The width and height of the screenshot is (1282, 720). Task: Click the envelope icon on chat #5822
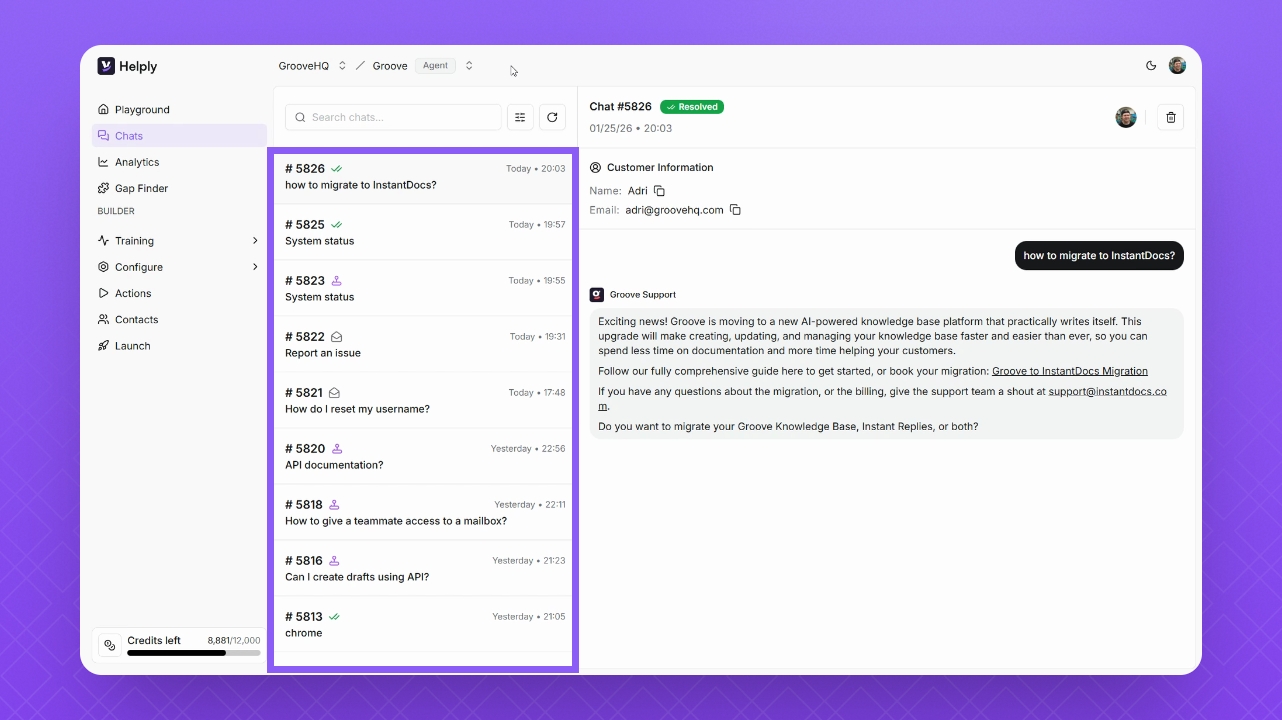336,337
